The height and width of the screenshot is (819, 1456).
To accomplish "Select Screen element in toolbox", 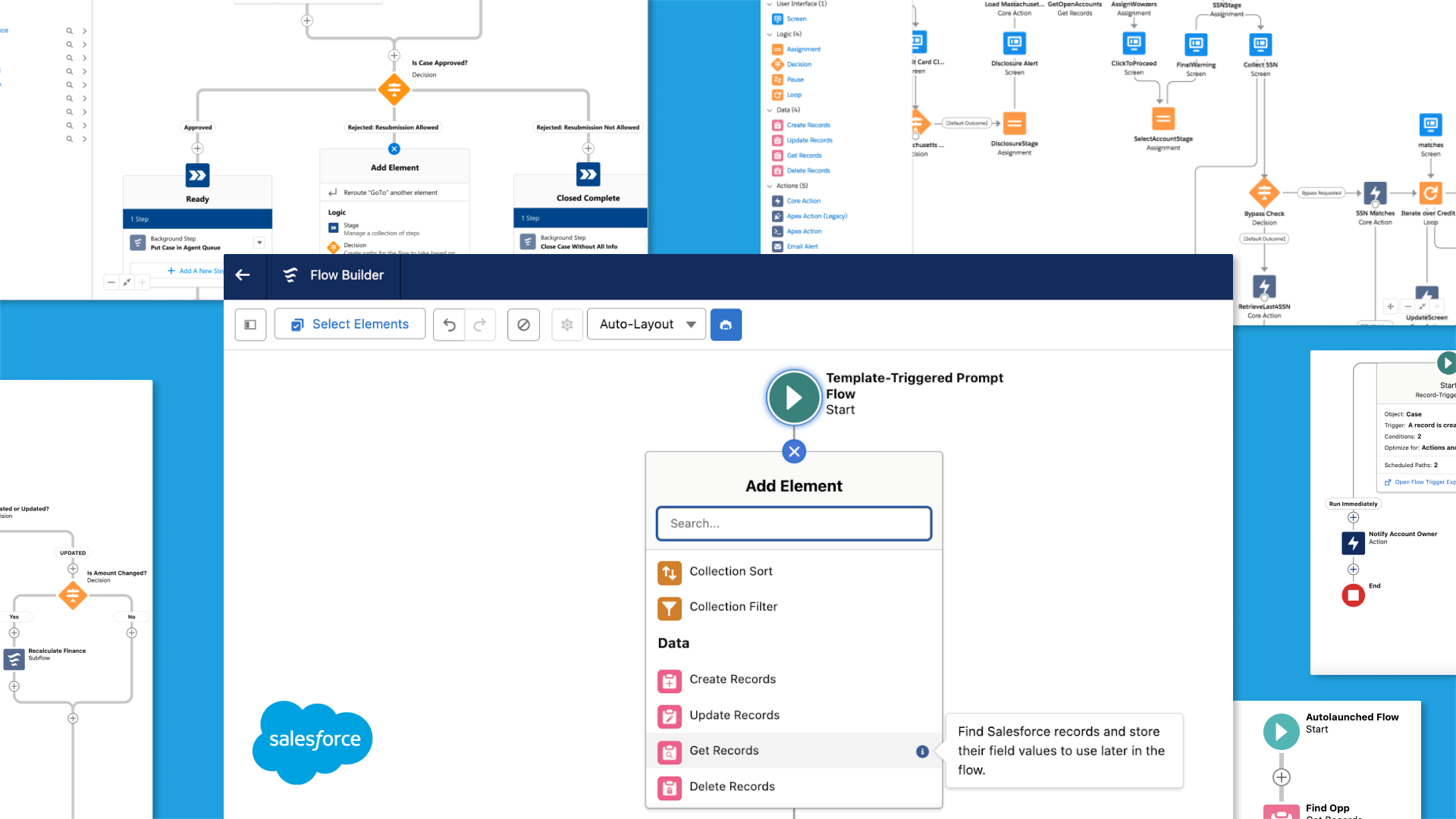I will point(789,19).
